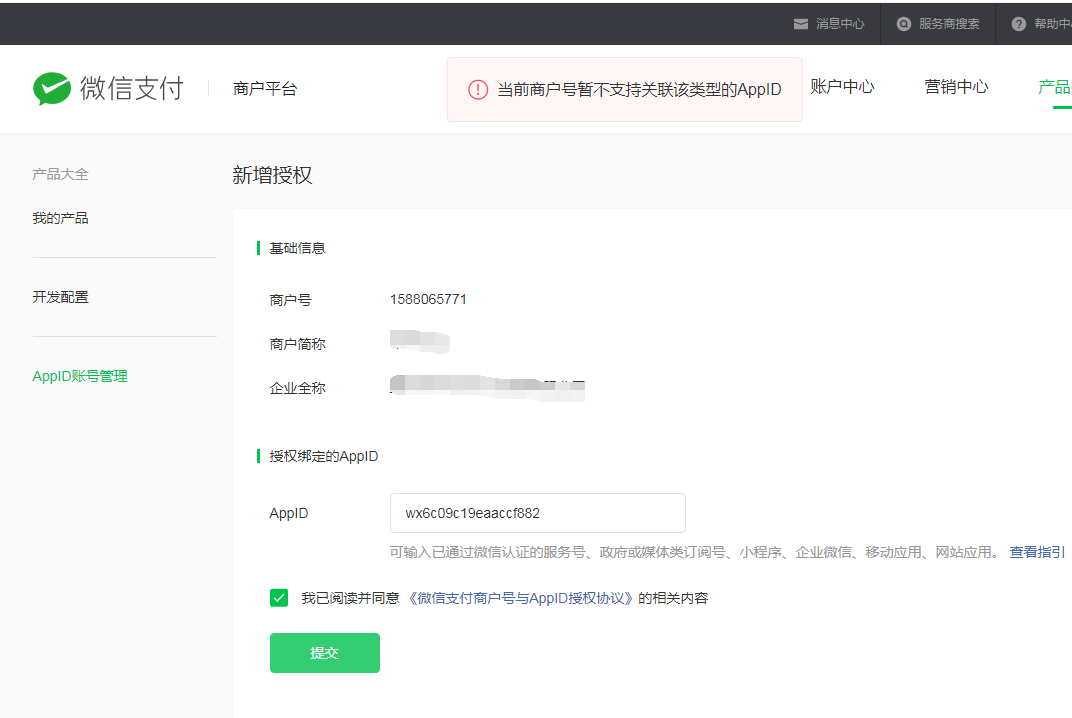1072x718 pixels.
Task: Click error message 当前商户号暂不支持关联该类型的AppID
Action: 639,90
